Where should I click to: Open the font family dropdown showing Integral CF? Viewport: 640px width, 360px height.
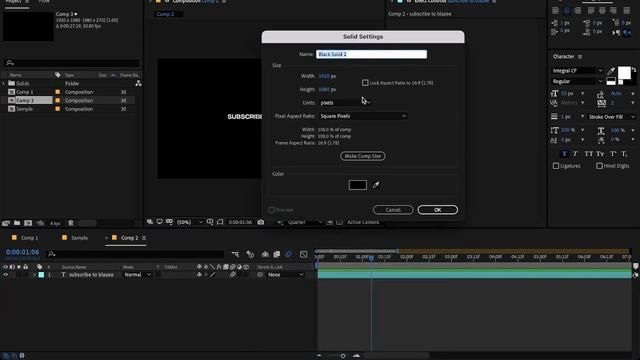[577, 71]
